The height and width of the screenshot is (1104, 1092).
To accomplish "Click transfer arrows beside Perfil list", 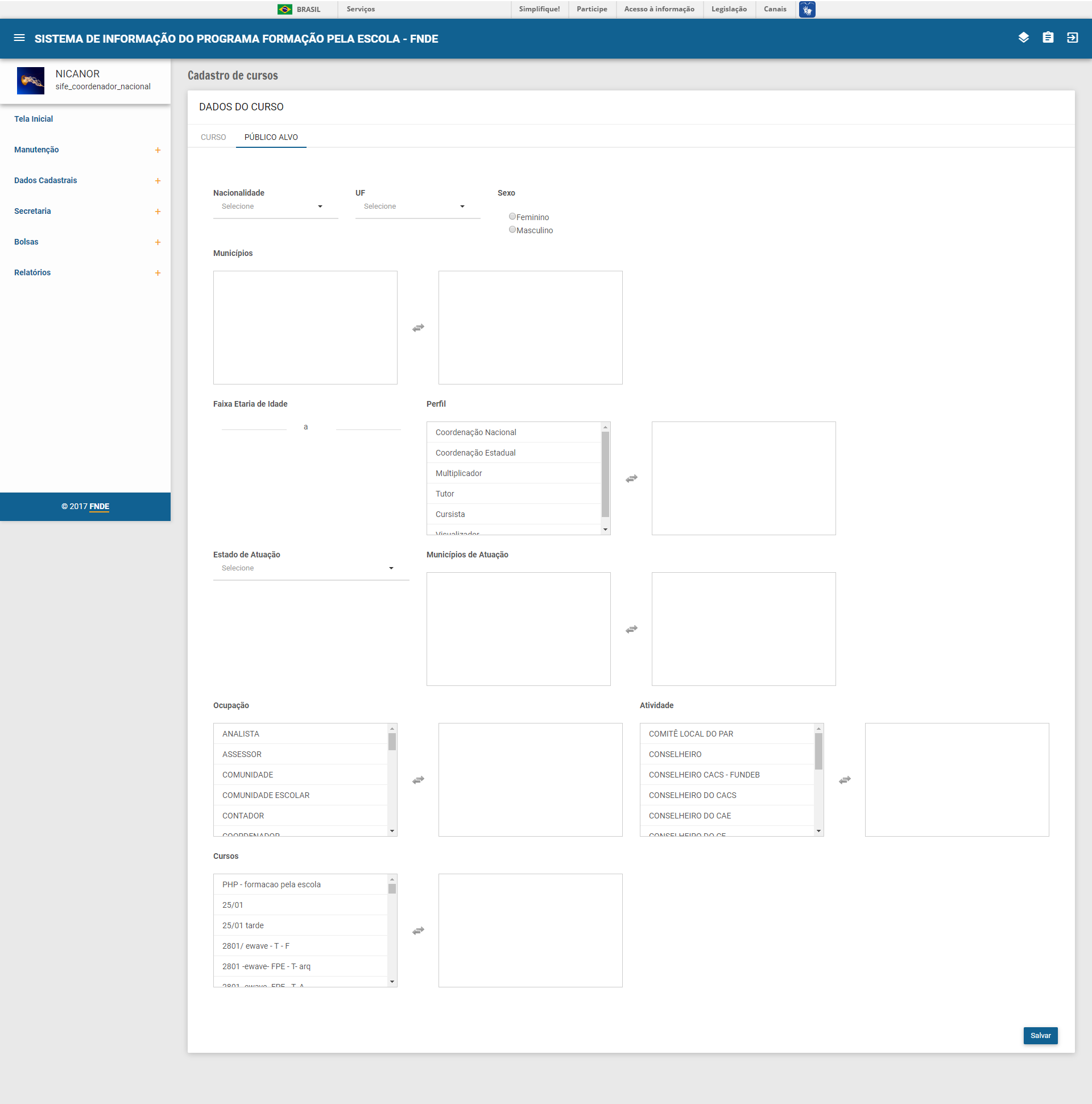I will coord(631,478).
